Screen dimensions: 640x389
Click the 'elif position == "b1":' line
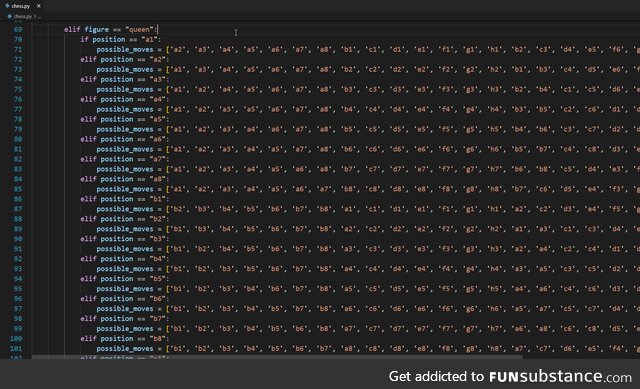coord(124,199)
